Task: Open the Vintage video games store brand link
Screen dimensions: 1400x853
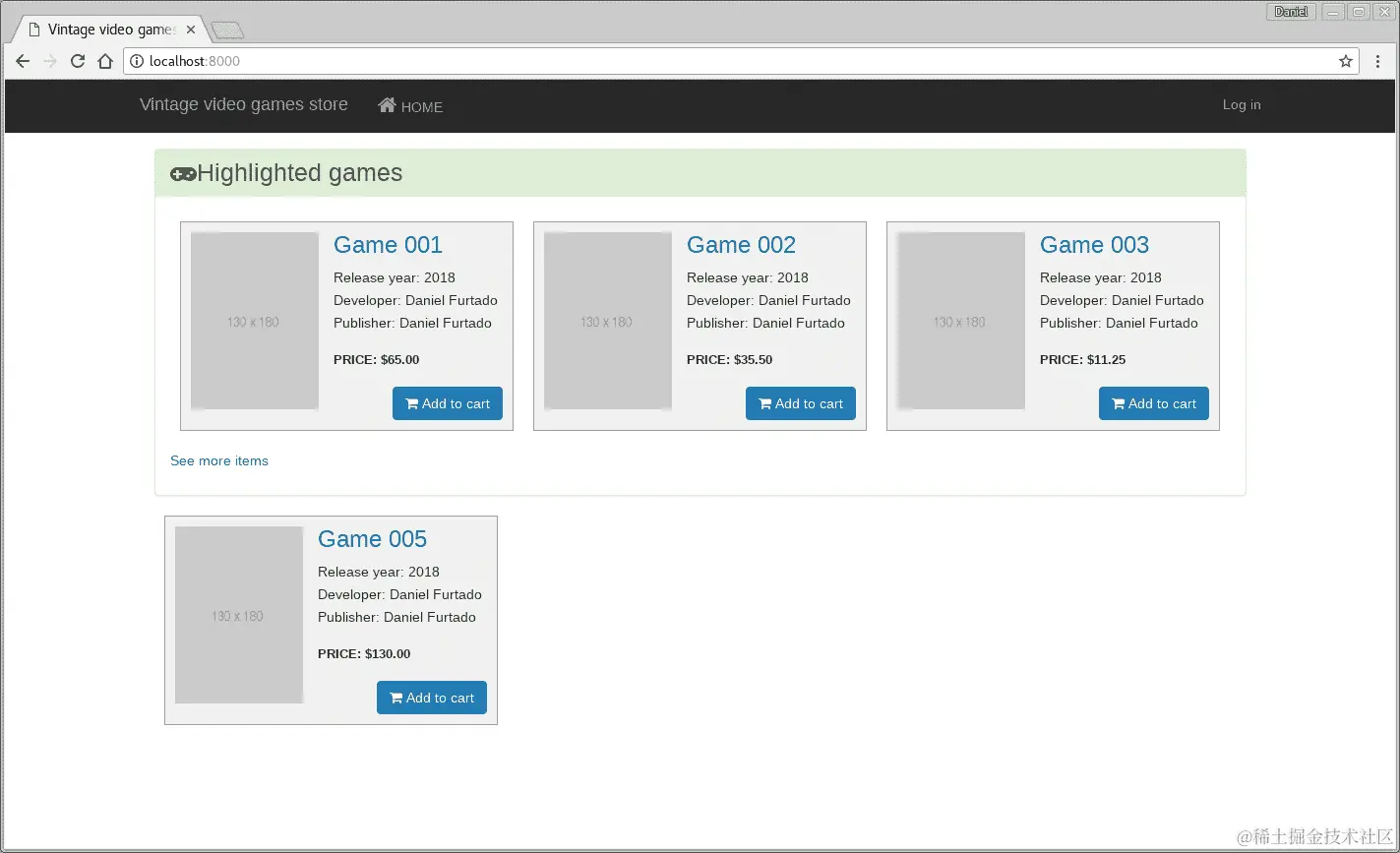Action: [244, 104]
